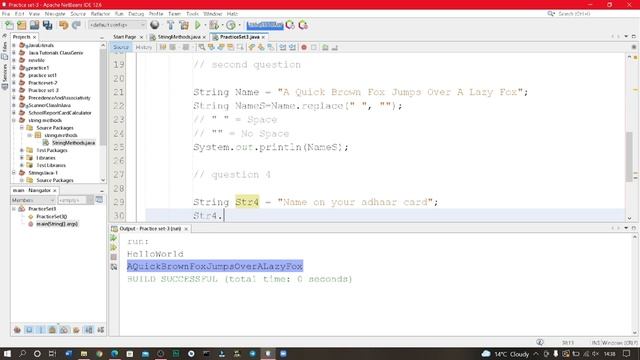Open the notification center in the system tray
The image size is (640, 360).
click(627, 353)
